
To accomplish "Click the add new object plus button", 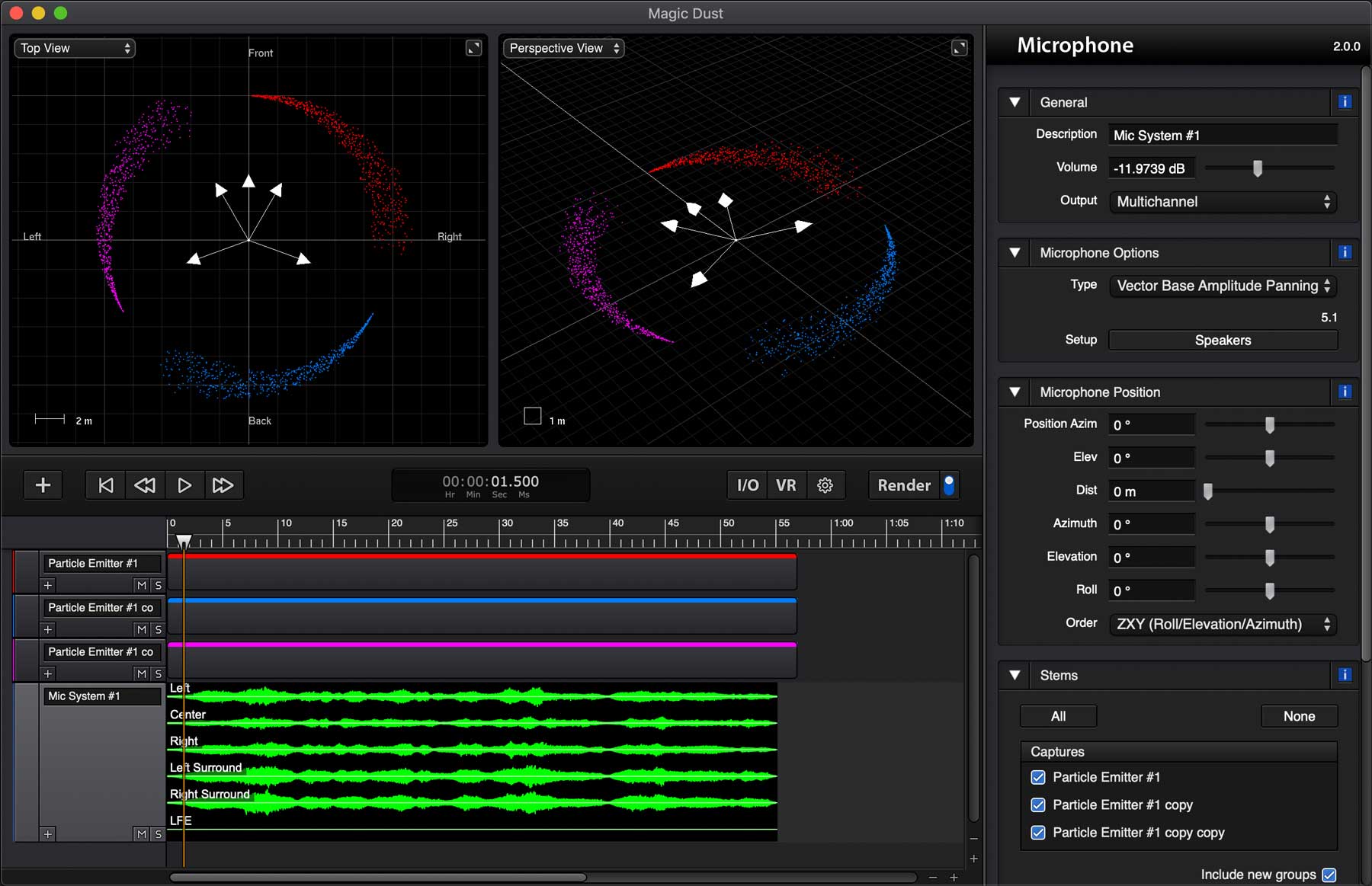I will point(43,485).
